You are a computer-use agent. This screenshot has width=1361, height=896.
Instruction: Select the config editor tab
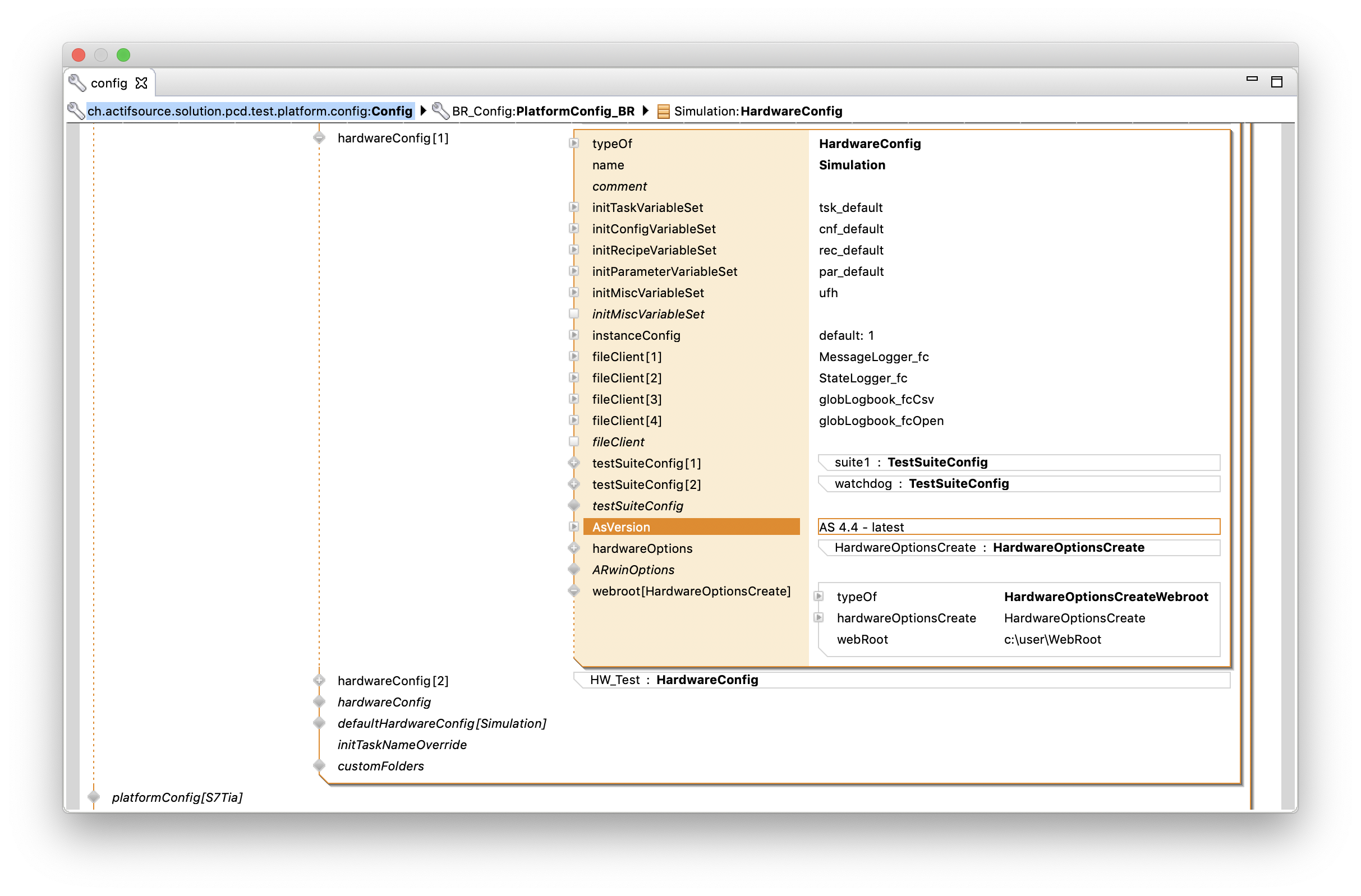coord(109,84)
